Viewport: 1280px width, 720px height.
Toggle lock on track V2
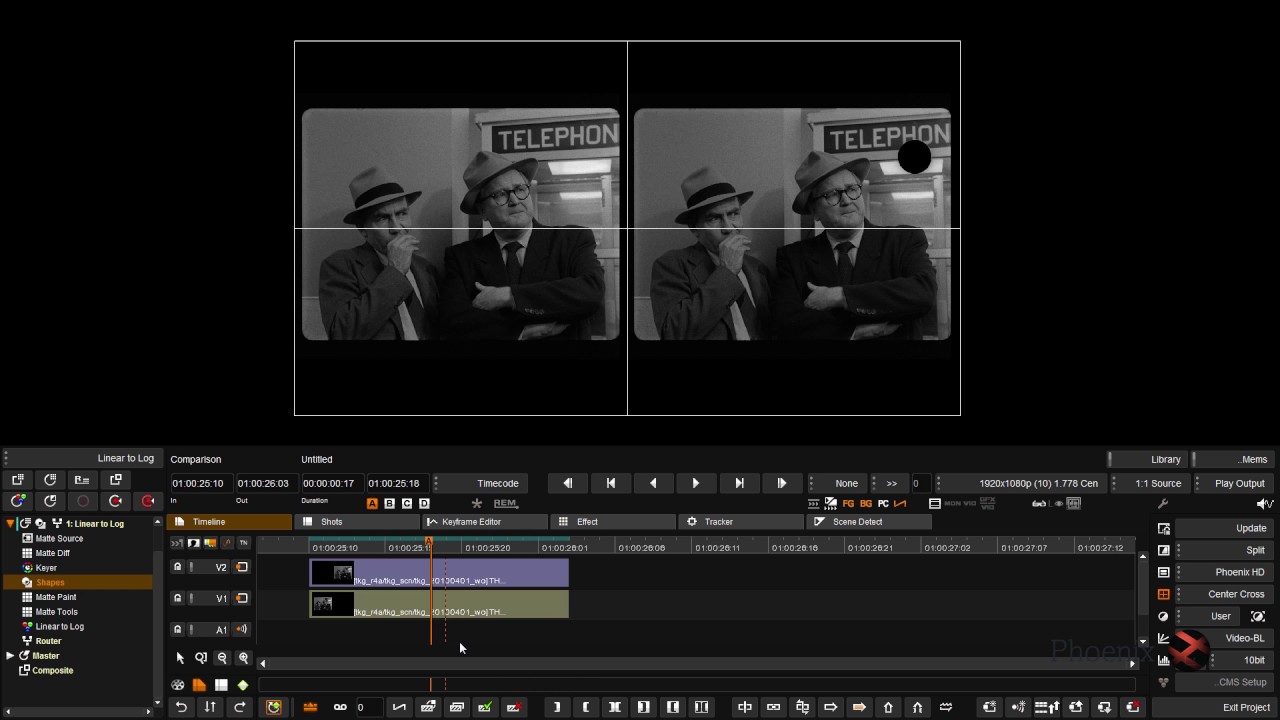click(x=178, y=567)
